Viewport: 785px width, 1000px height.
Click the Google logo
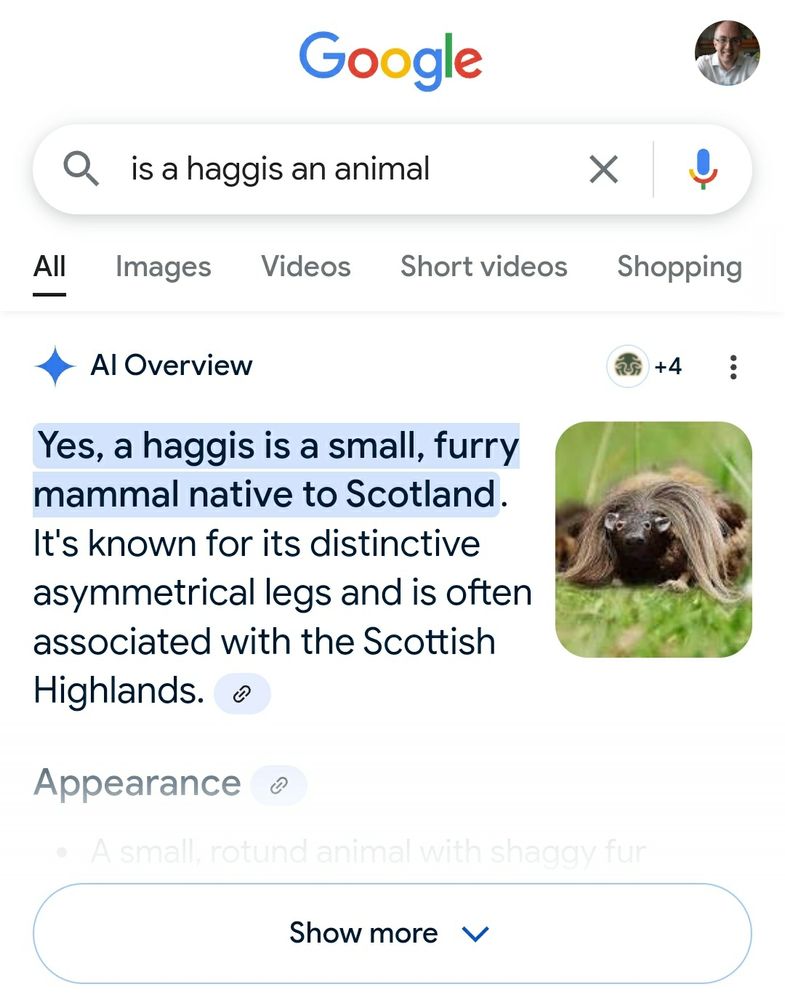391,59
